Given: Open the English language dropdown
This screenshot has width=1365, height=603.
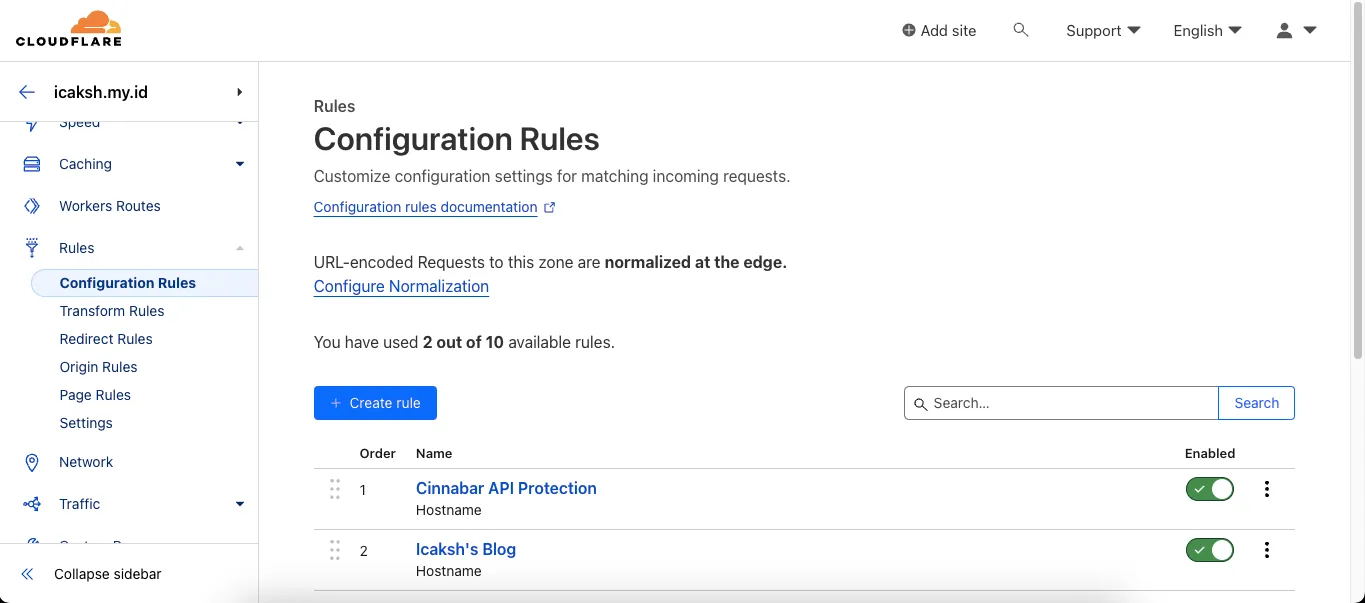Looking at the screenshot, I should 1206,30.
